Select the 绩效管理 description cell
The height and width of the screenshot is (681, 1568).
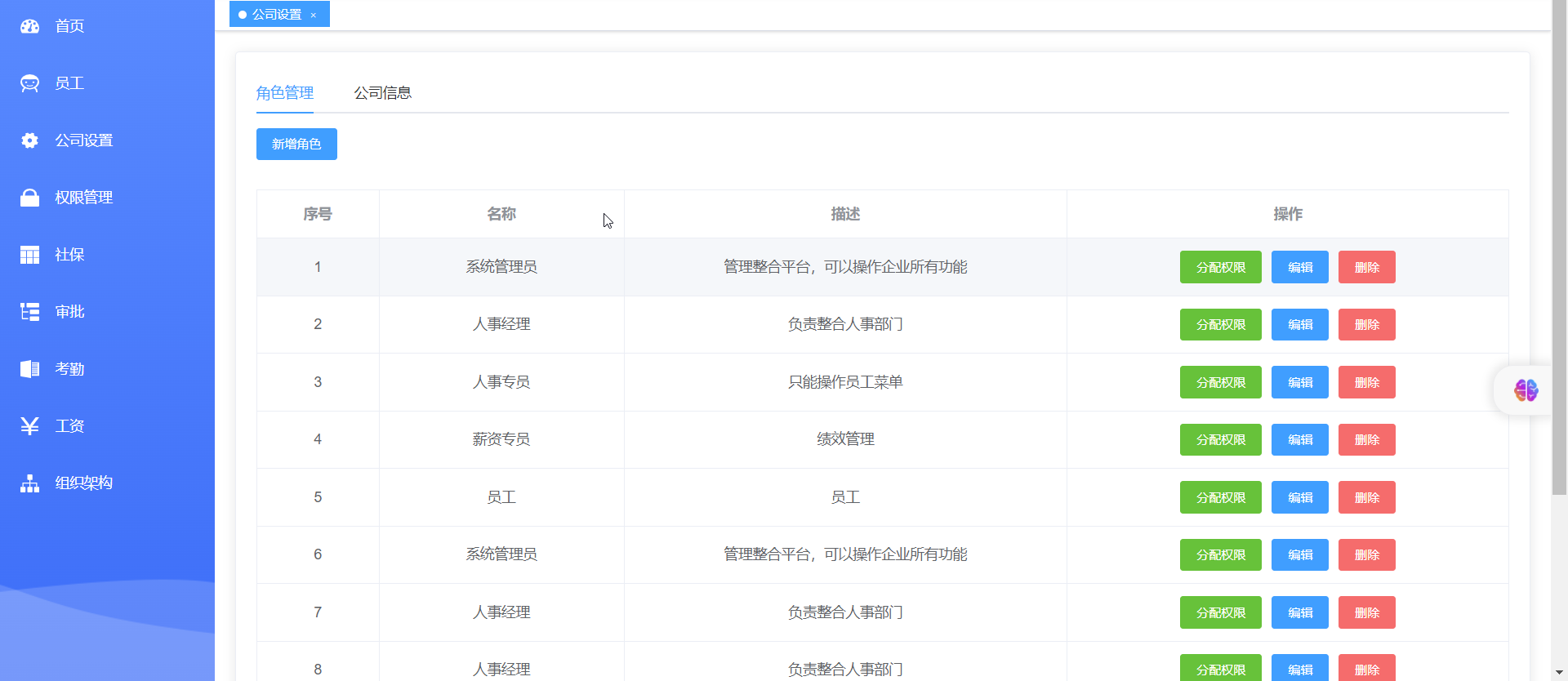coord(845,439)
